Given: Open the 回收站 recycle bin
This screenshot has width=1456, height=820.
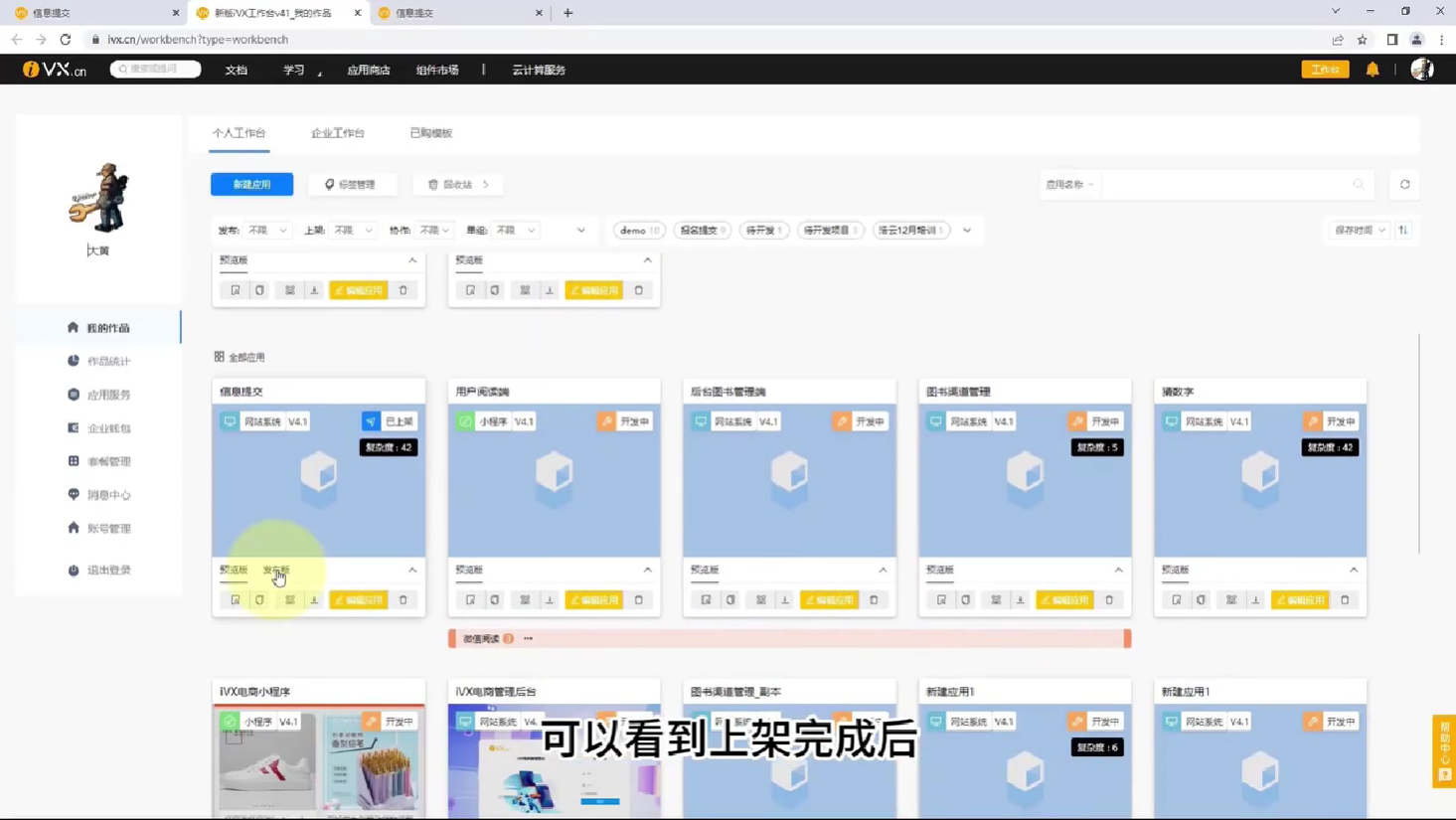Looking at the screenshot, I should click(458, 184).
